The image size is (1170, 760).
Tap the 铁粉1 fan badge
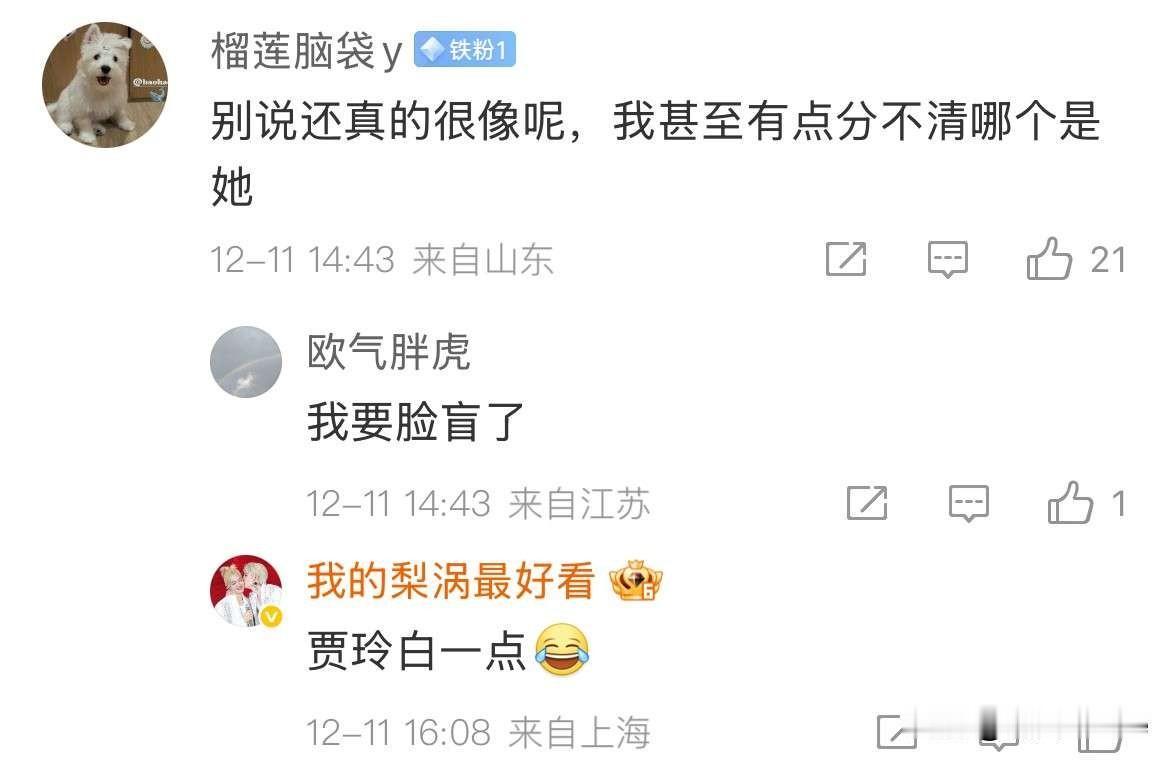click(465, 50)
